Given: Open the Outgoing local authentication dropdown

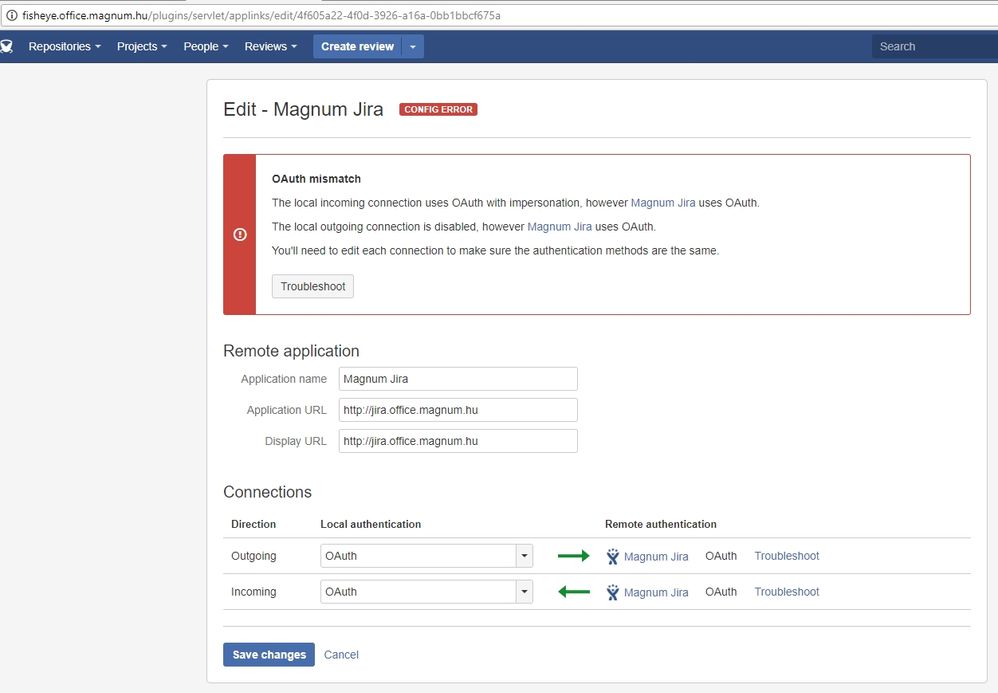Looking at the screenshot, I should [426, 556].
